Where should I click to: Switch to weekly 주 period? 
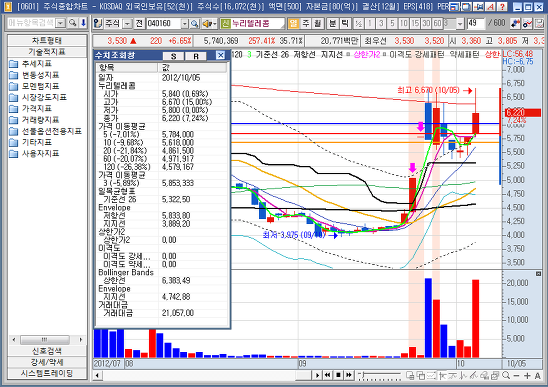306,23
